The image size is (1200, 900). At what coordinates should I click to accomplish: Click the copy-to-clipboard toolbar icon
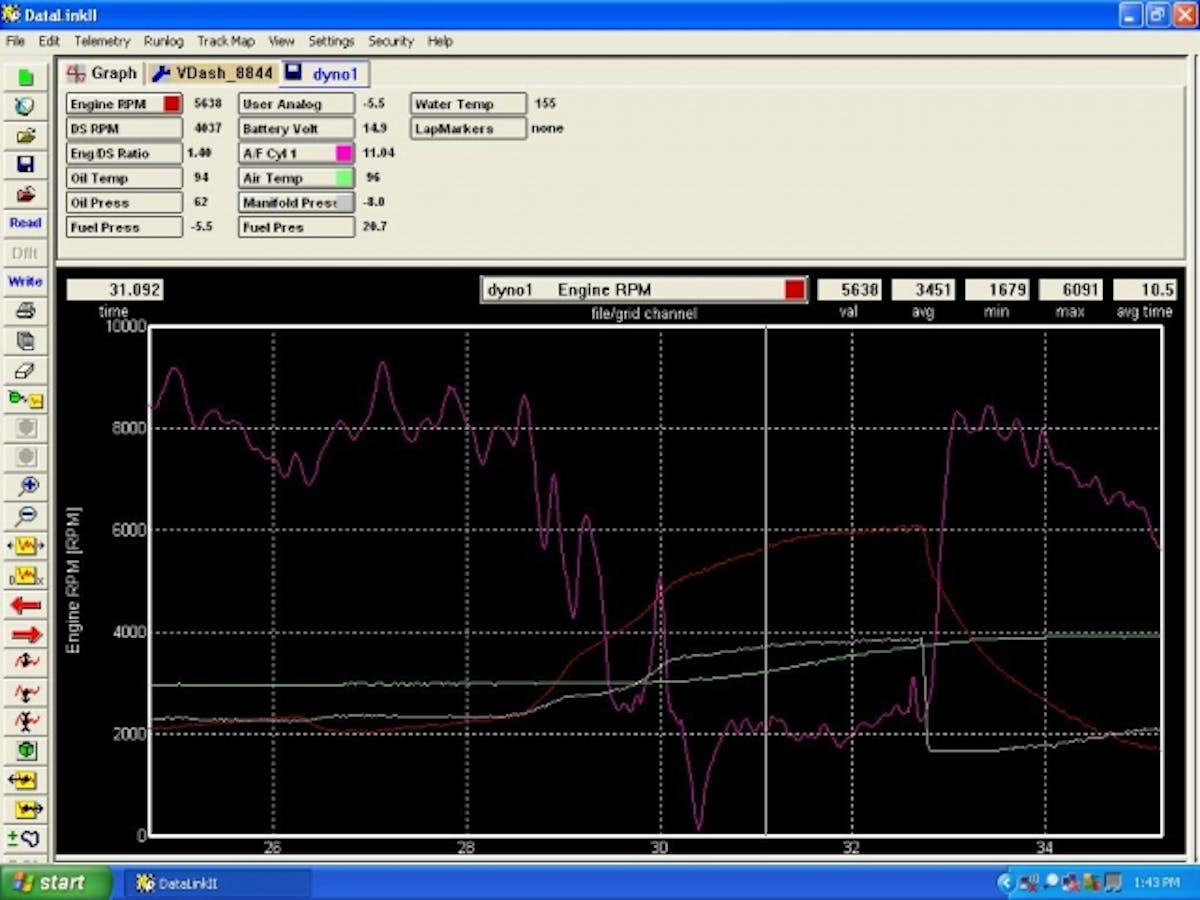23,340
